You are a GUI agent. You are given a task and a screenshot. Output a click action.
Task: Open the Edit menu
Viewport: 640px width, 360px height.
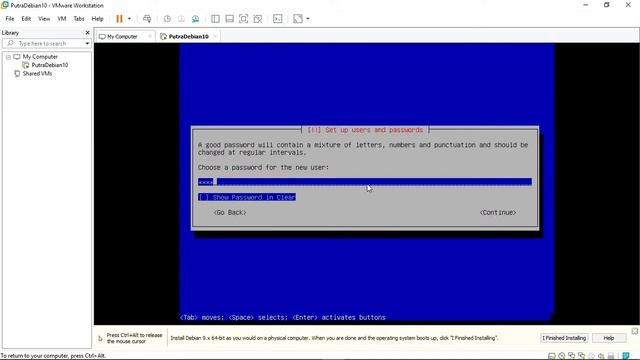click(26, 19)
